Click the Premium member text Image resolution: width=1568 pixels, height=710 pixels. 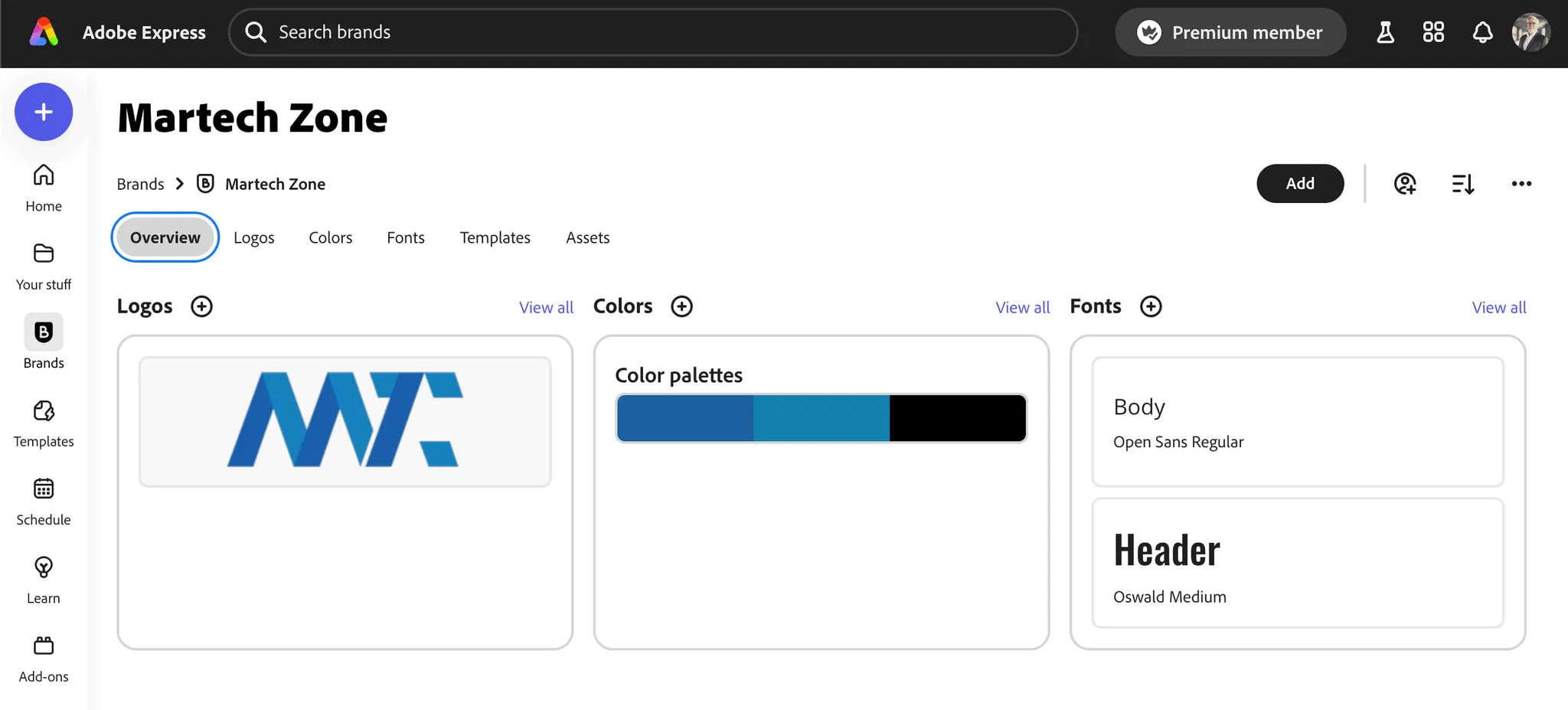(1247, 32)
